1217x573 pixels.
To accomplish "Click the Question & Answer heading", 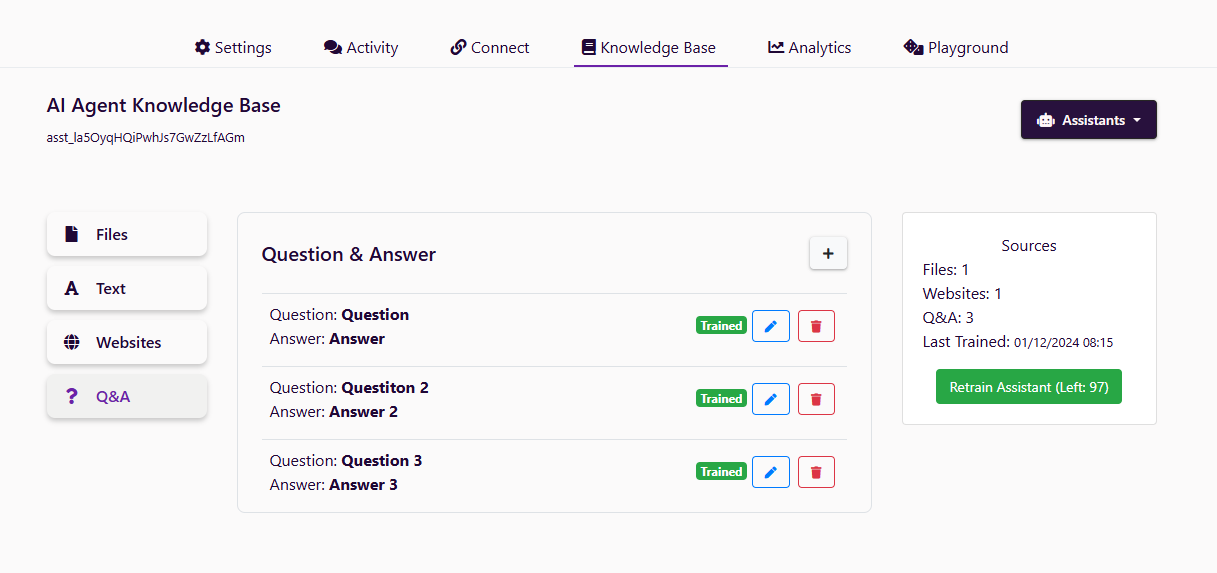I will 349,254.
